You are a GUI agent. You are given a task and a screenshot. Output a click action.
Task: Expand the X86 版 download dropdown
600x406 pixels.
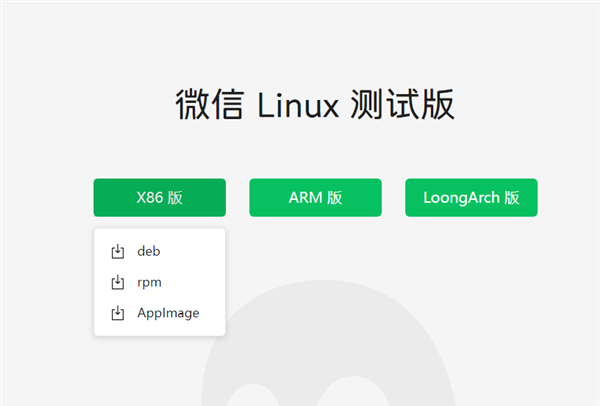tap(160, 198)
